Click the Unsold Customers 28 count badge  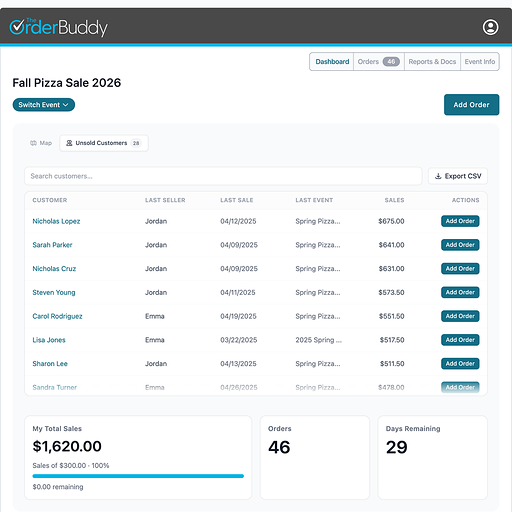(x=136, y=143)
